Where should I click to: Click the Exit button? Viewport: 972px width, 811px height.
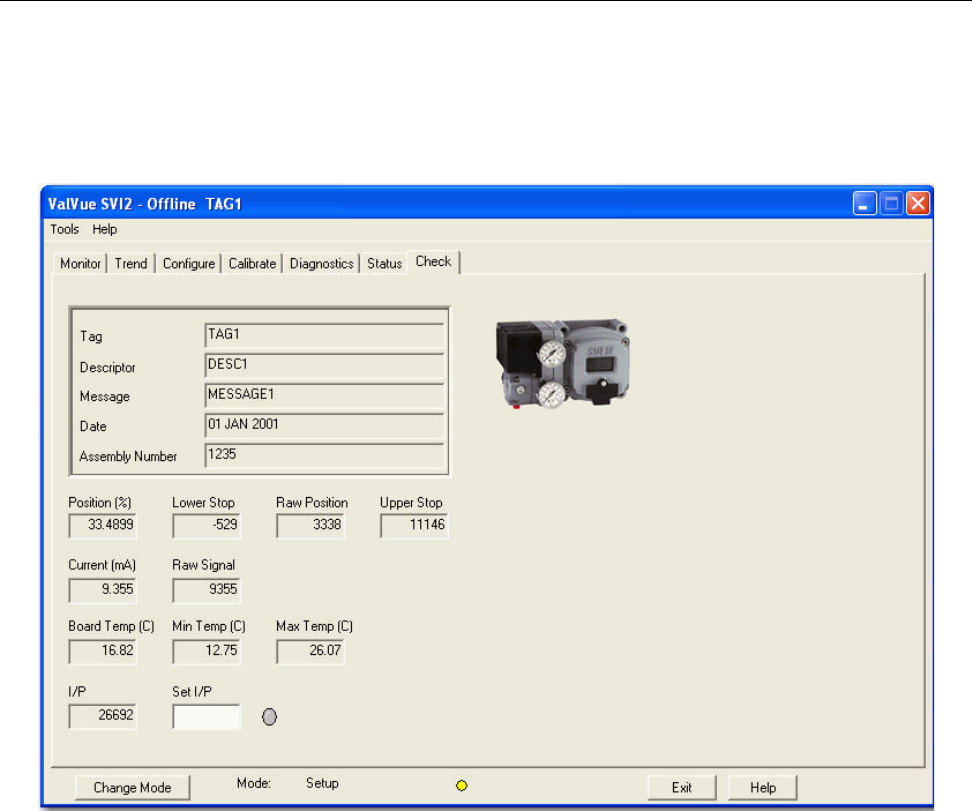tap(682, 788)
